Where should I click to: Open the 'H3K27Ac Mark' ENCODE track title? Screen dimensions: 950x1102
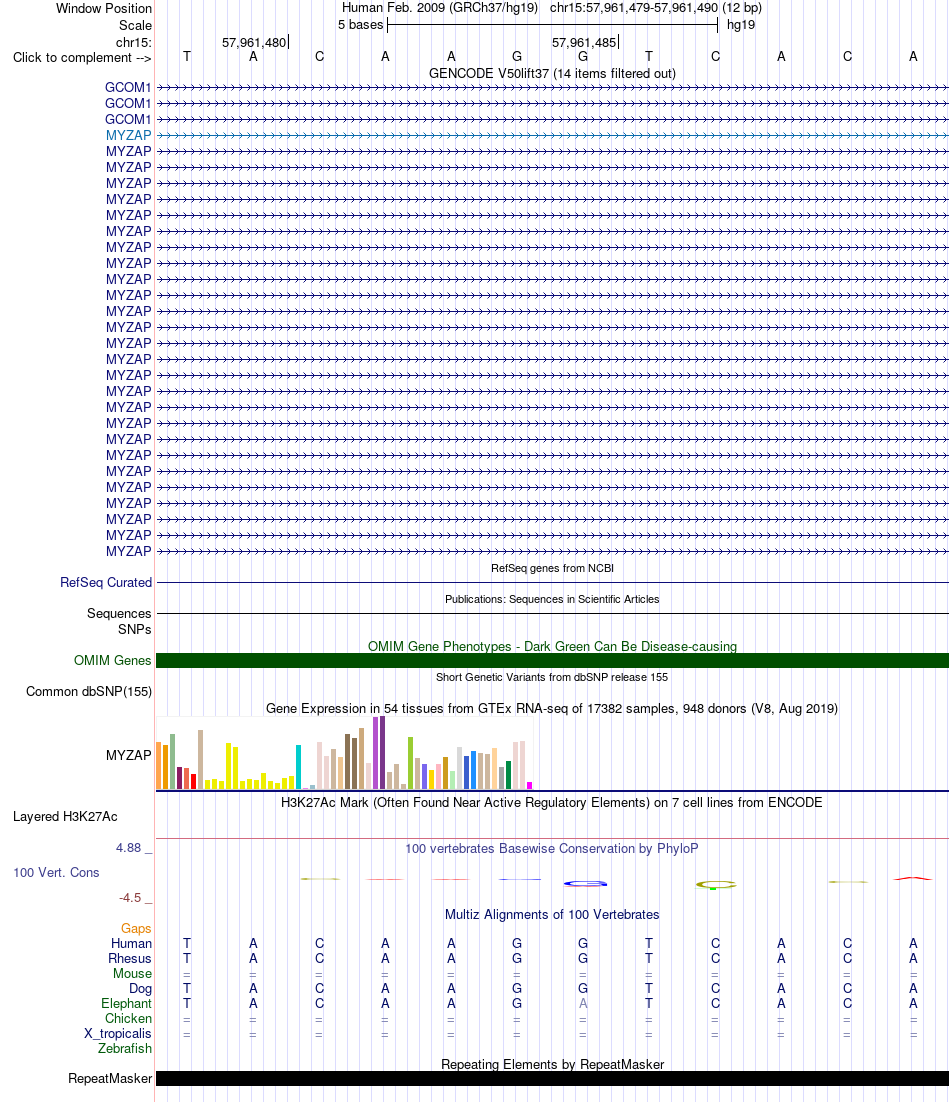pyautogui.click(x=552, y=803)
